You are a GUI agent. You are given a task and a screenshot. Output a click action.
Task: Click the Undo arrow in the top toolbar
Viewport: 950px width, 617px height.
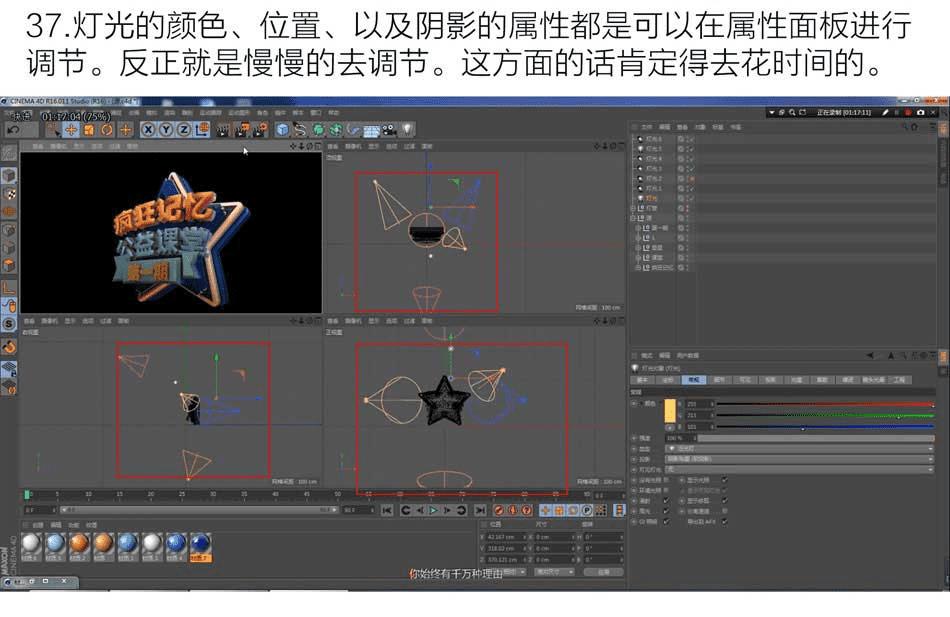click(14, 130)
